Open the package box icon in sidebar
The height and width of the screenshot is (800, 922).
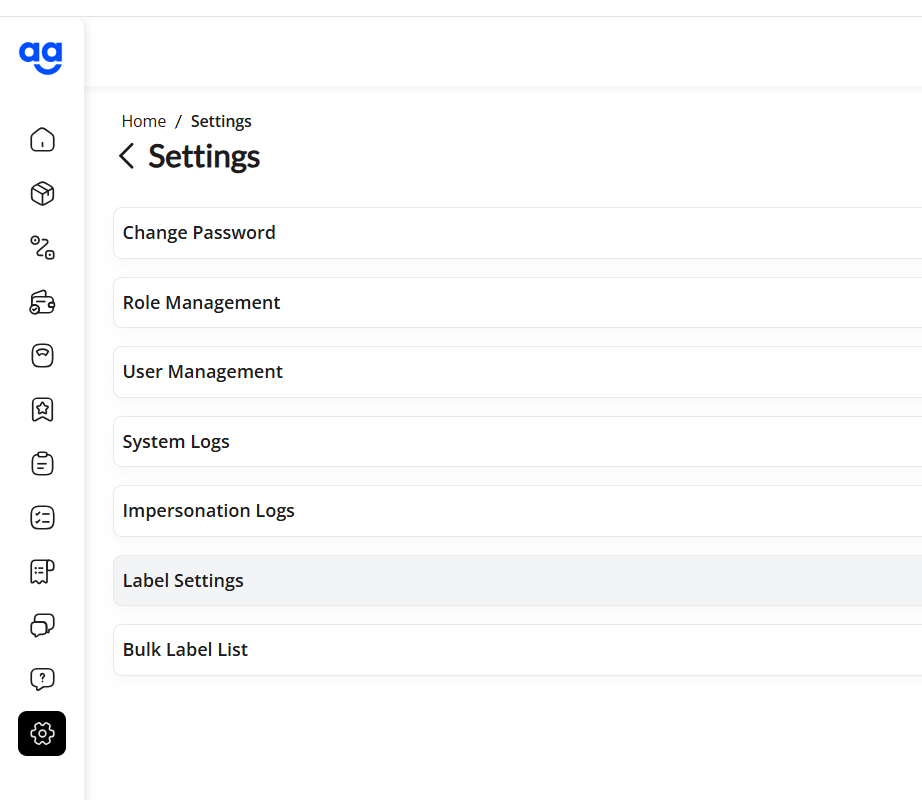(x=42, y=193)
